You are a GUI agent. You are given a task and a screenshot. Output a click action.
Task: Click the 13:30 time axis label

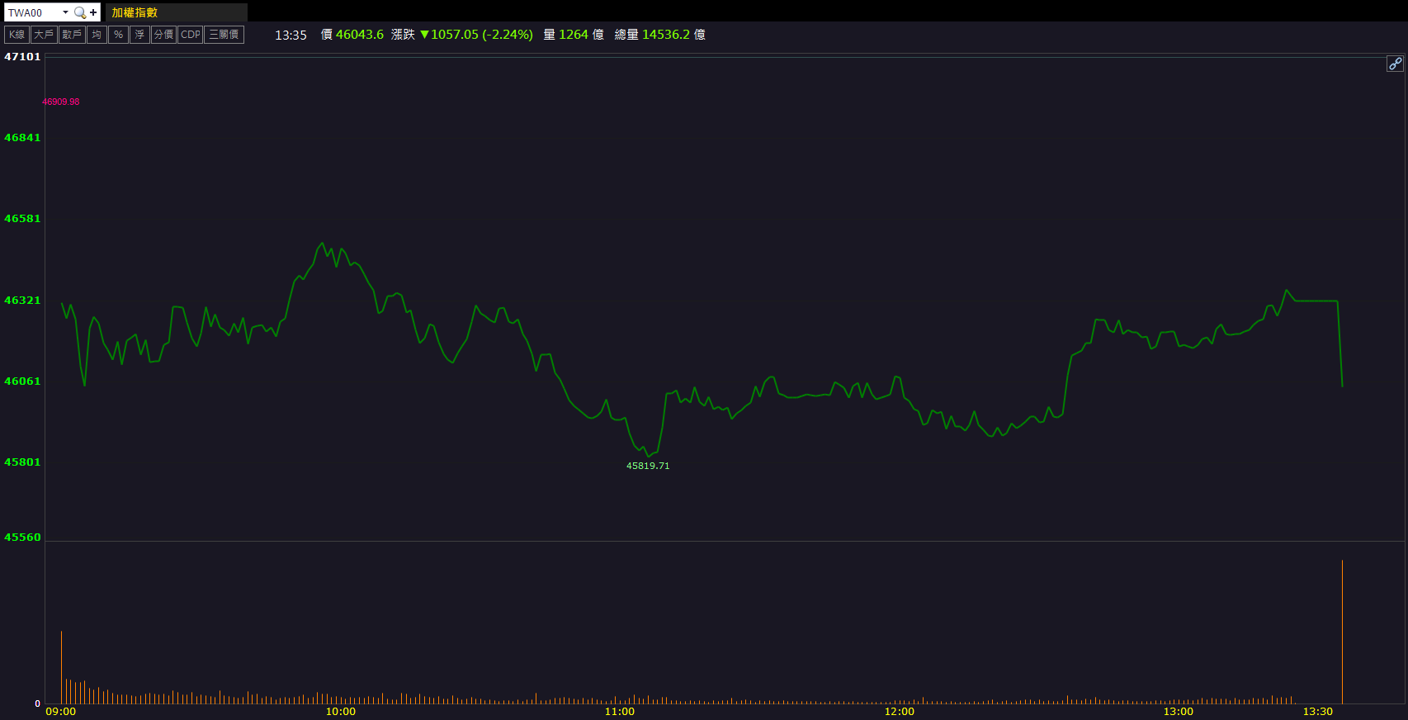tap(1318, 712)
